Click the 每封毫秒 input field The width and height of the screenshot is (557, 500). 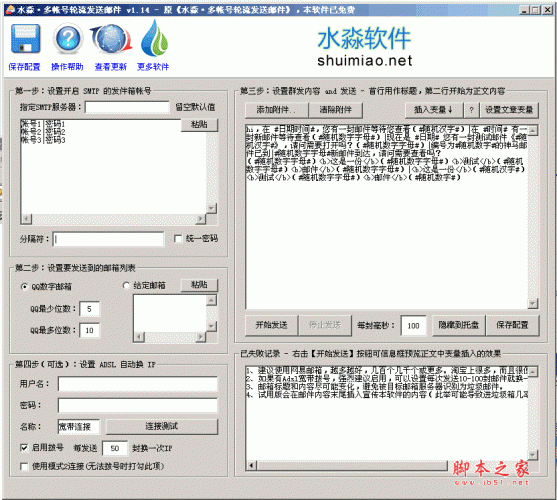[413, 326]
